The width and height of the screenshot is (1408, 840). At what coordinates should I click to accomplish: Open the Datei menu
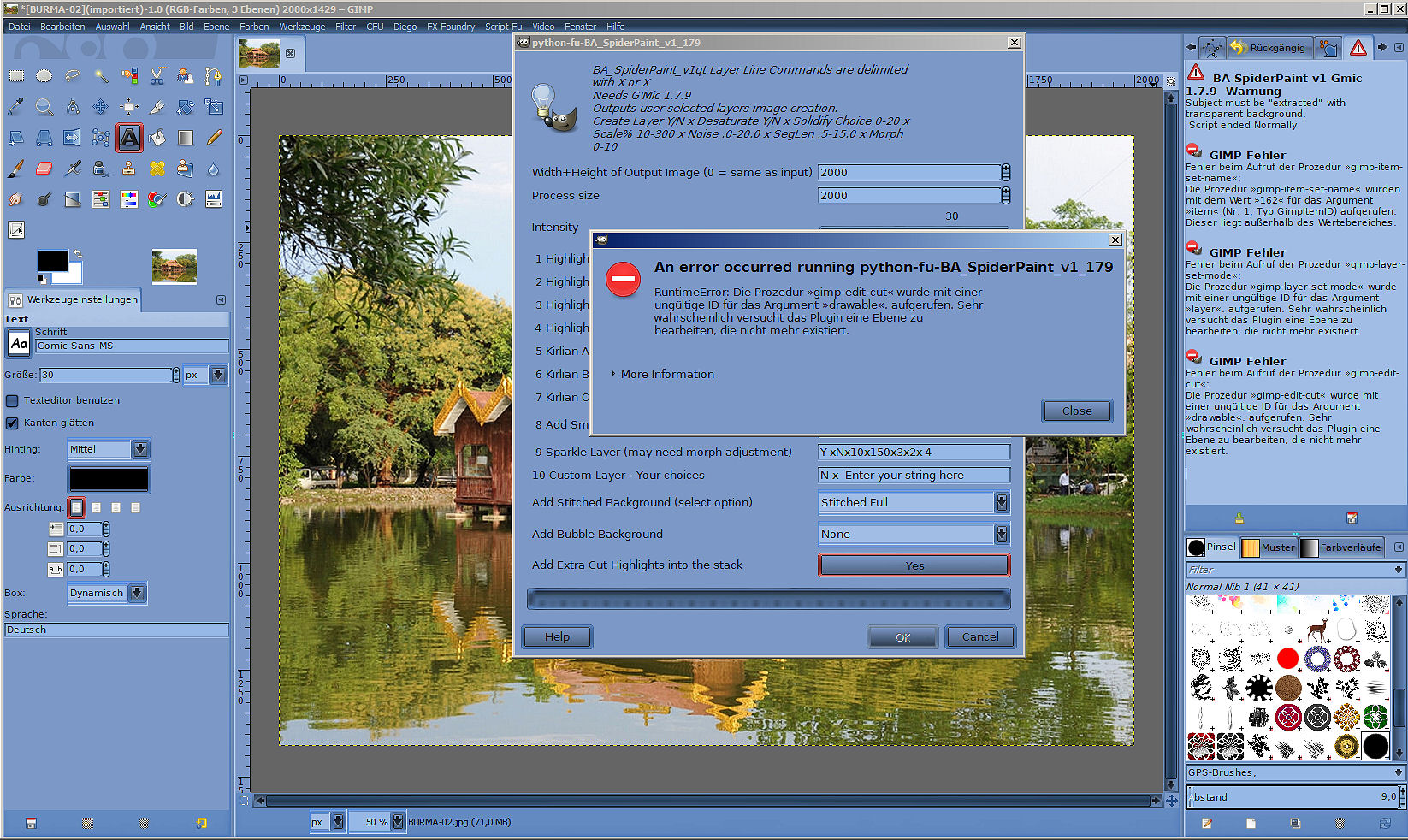tap(20, 27)
